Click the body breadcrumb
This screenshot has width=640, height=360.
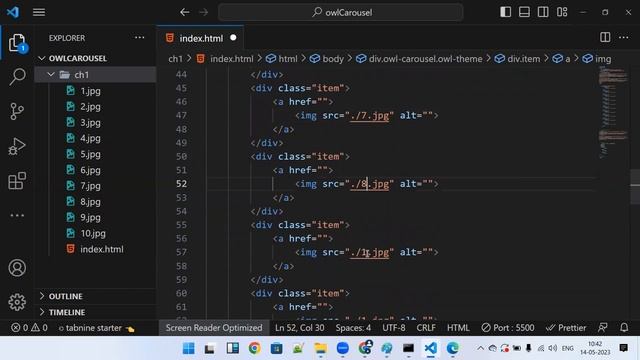pos(327,59)
